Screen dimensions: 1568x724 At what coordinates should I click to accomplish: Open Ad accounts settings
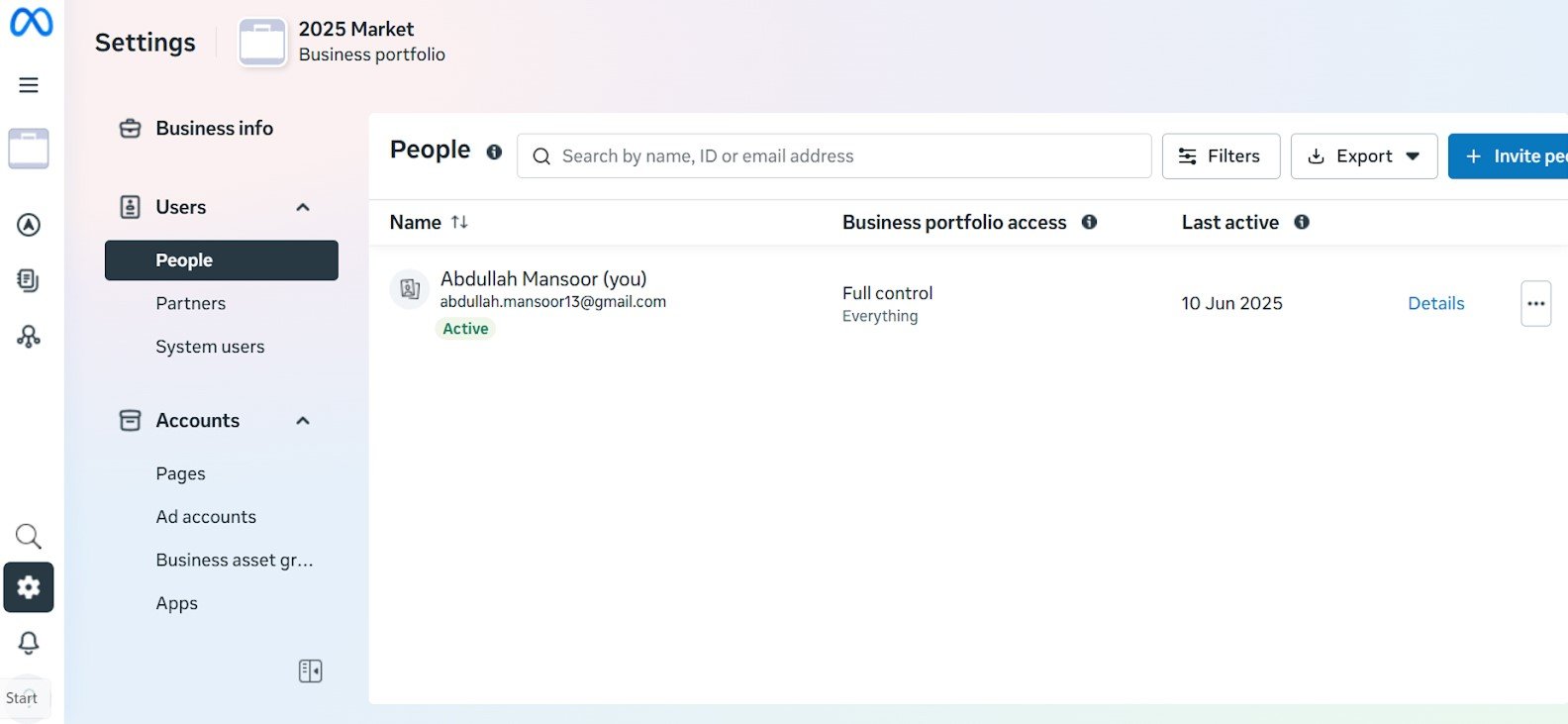(x=206, y=517)
